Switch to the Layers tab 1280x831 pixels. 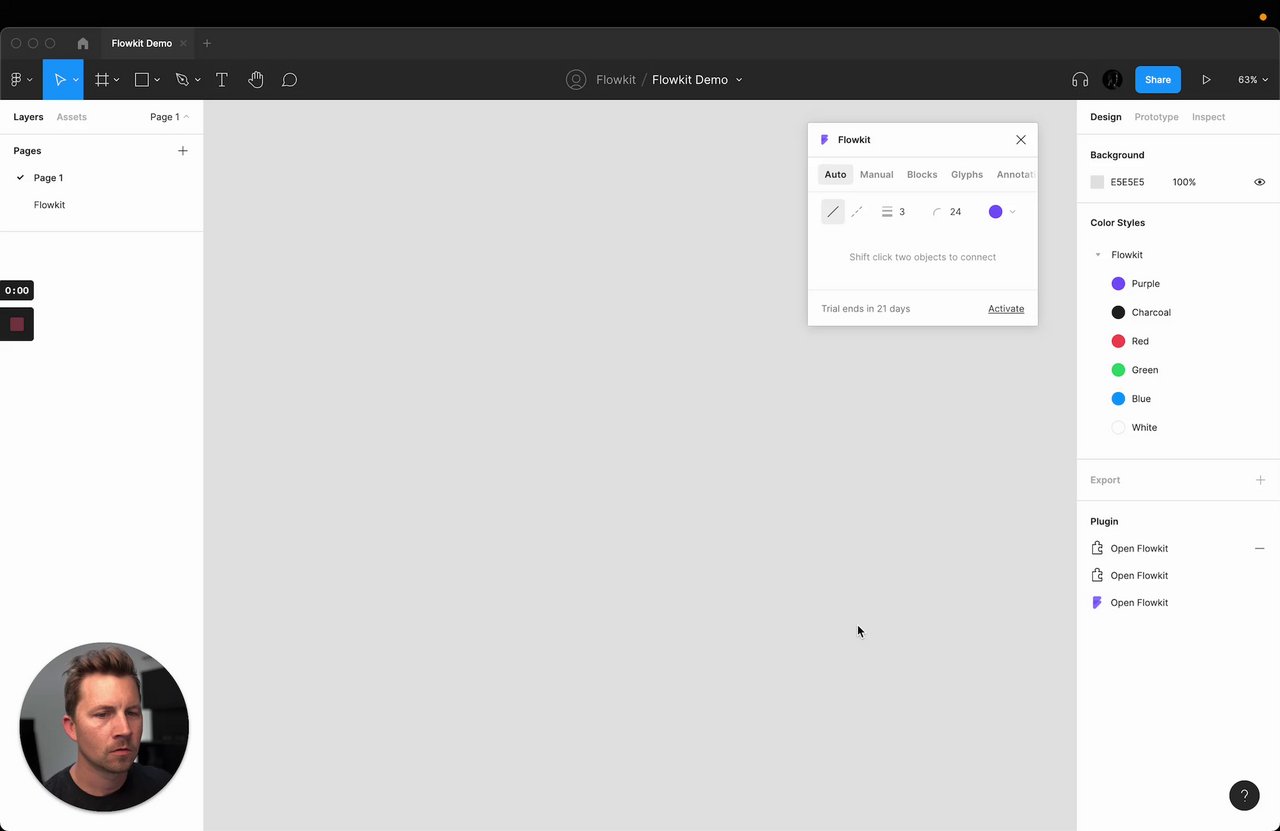[28, 117]
